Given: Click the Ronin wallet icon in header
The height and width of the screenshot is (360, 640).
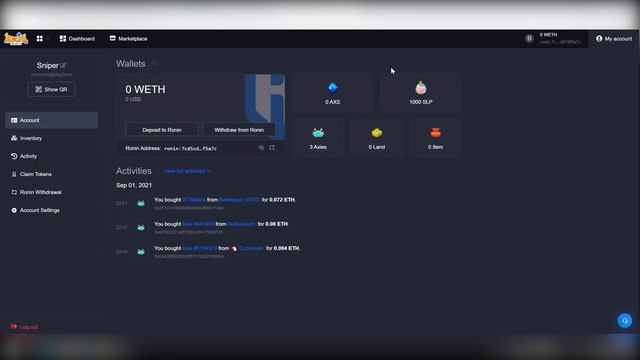Looking at the screenshot, I should point(529,38).
